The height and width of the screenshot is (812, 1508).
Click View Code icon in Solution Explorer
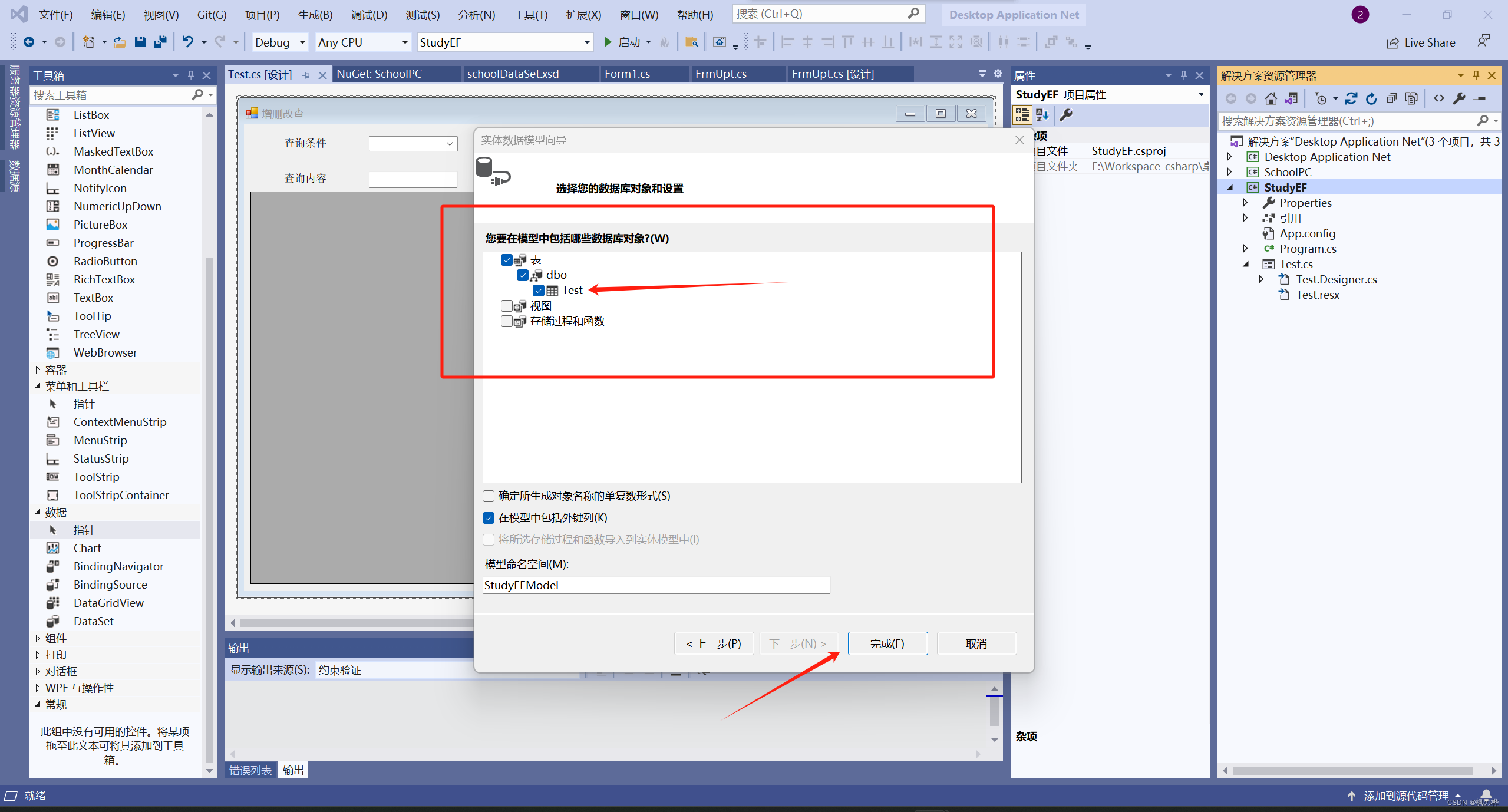click(x=1439, y=98)
